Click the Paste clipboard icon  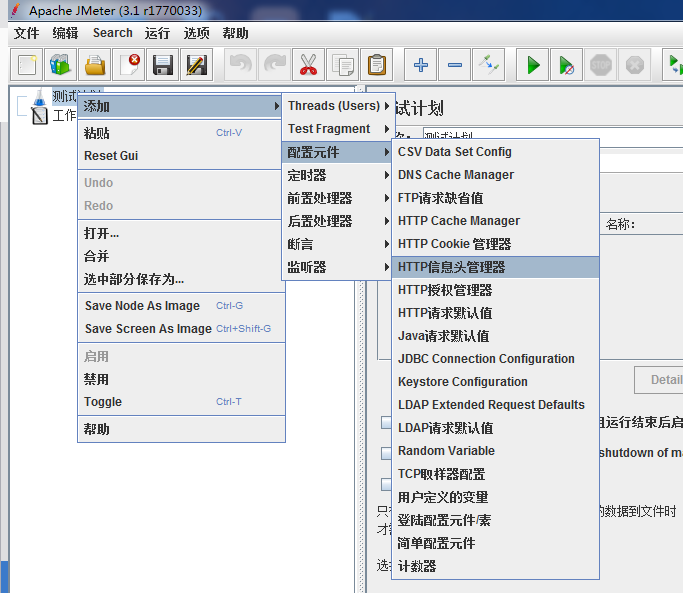[x=376, y=65]
